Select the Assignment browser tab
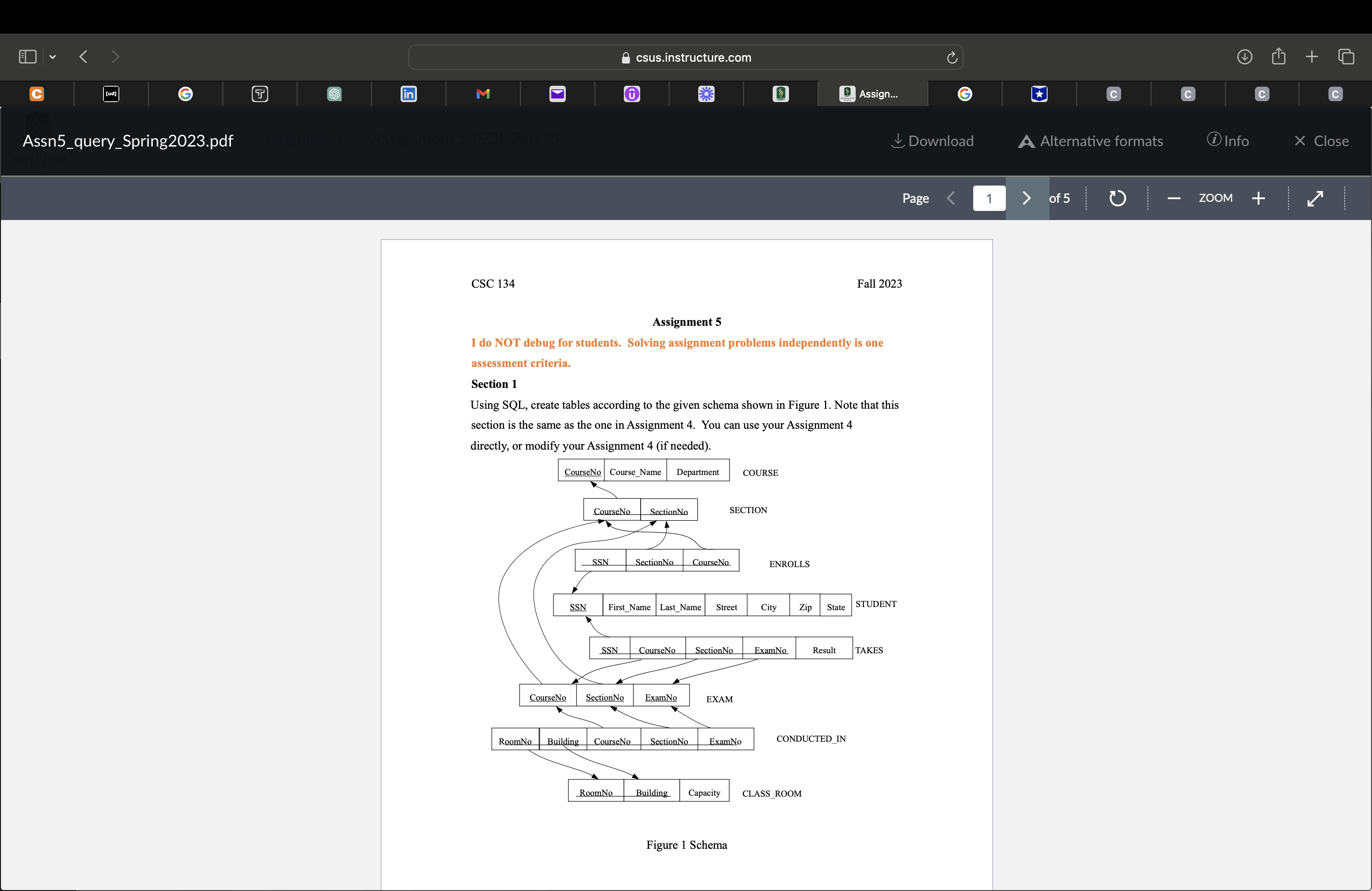 click(x=871, y=94)
